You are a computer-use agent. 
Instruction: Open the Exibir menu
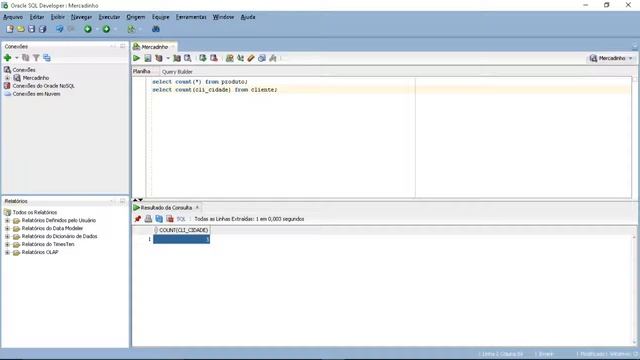point(58,17)
